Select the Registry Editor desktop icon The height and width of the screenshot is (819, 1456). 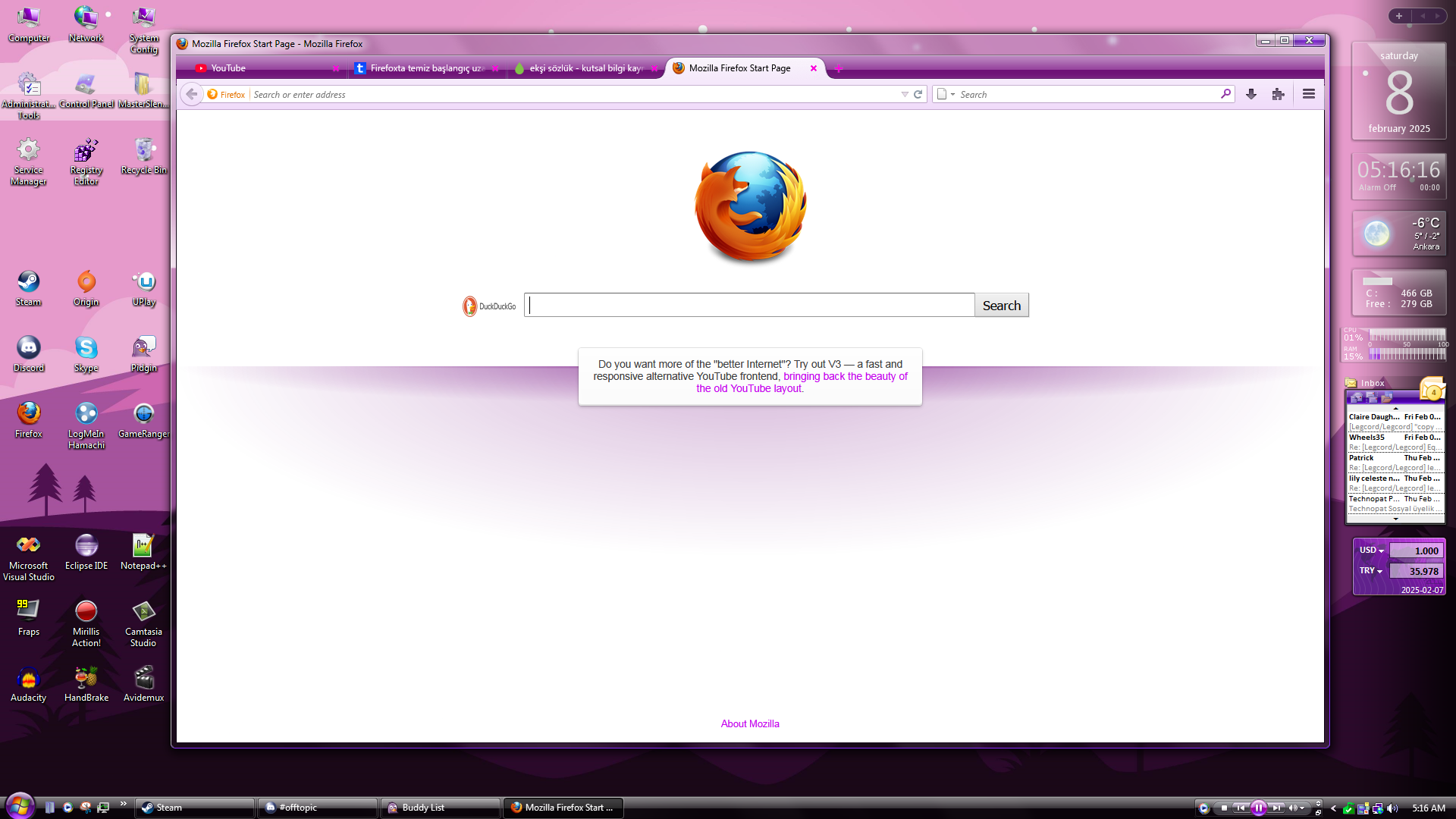point(86,162)
